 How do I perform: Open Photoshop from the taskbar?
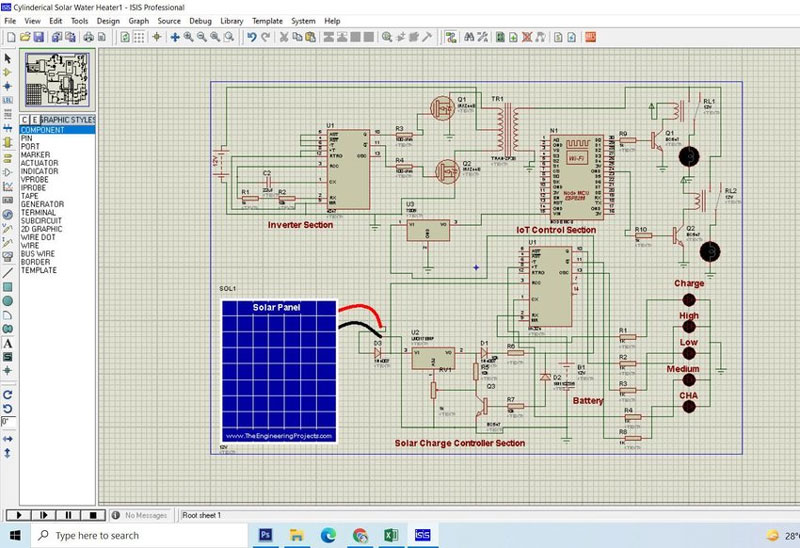tap(265, 535)
